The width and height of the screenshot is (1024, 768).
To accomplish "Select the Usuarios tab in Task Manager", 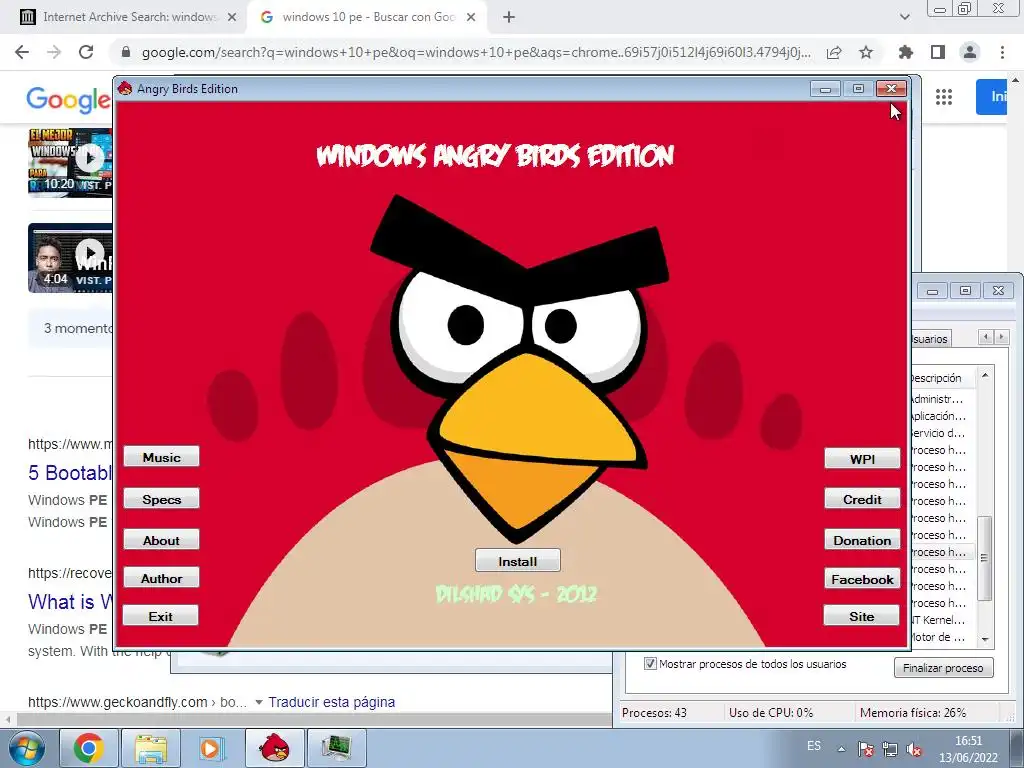I will click(930, 338).
